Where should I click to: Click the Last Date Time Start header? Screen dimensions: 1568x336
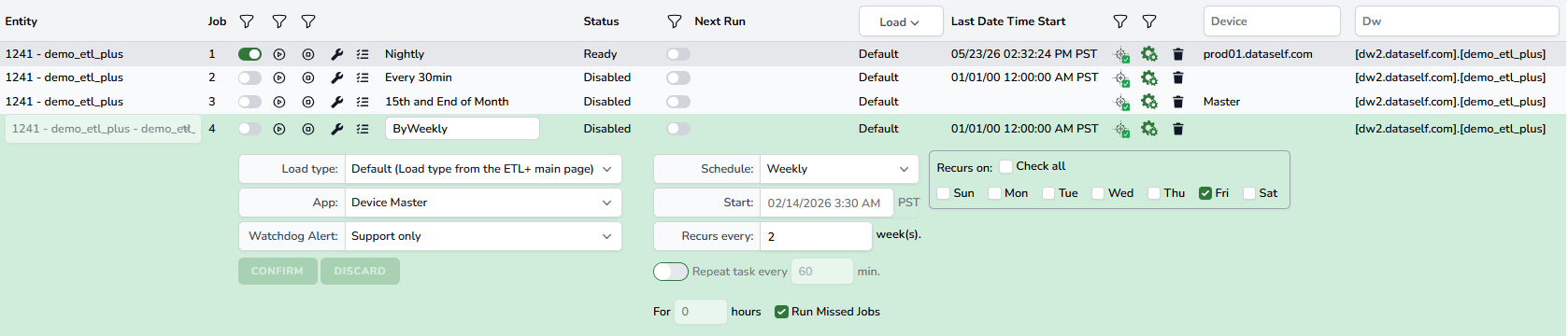[1008, 21]
